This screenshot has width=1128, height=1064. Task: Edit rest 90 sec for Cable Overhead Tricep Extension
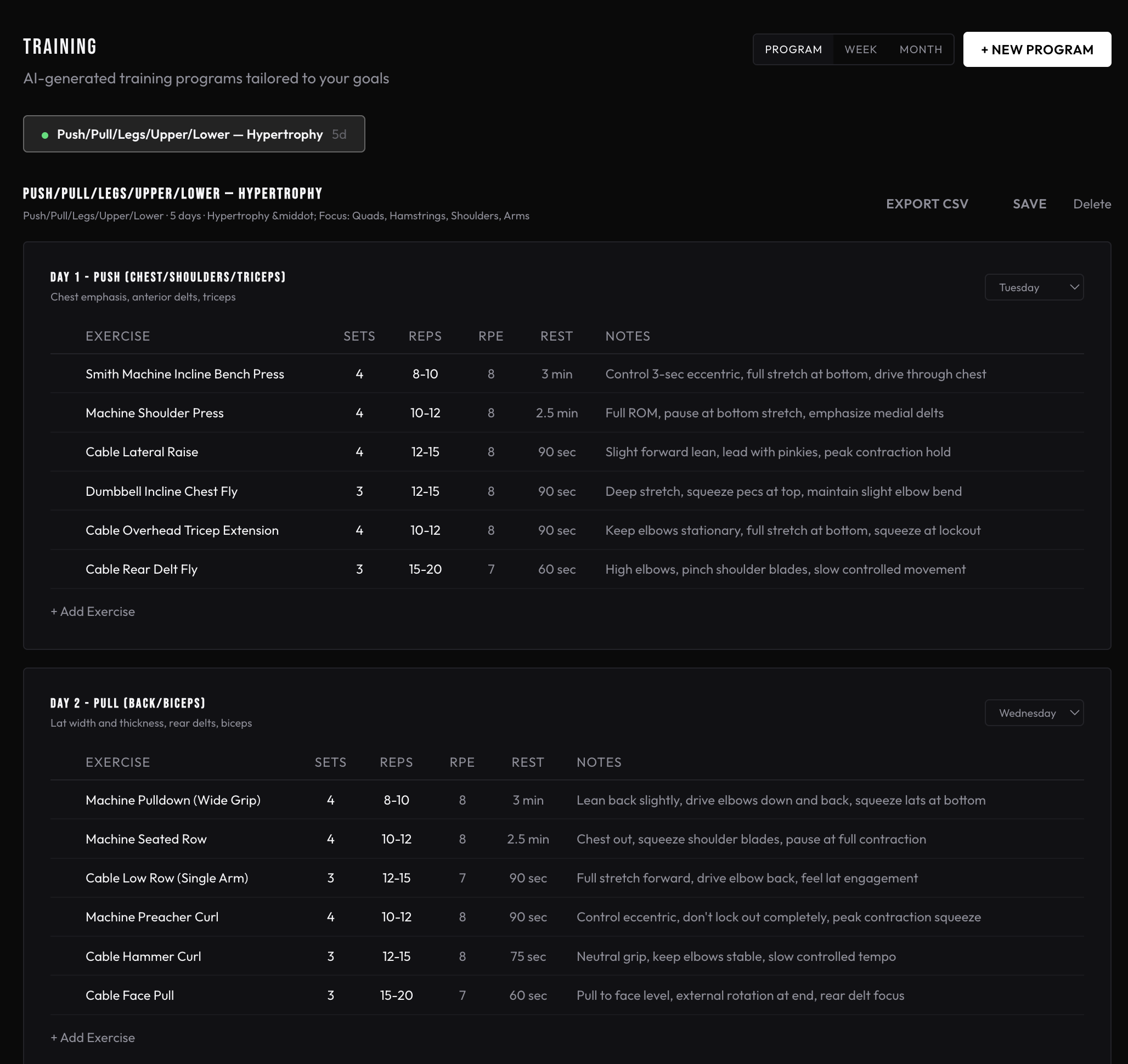click(557, 530)
